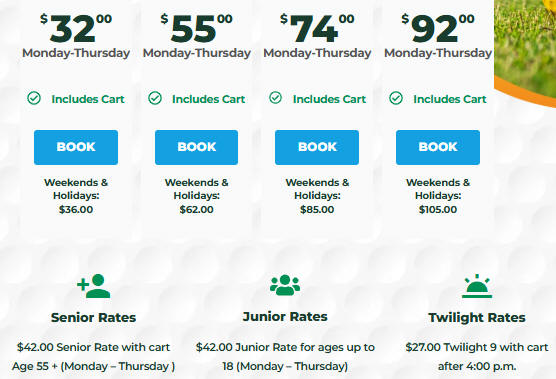This screenshot has height=379, width=556.
Task: Select the Junior Rates heading
Action: [285, 317]
